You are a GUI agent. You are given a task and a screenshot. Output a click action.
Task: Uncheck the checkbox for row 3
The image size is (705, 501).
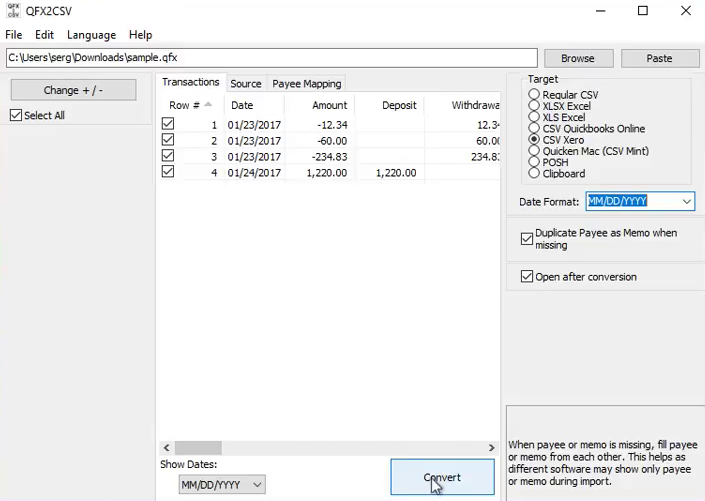pyautogui.click(x=168, y=156)
